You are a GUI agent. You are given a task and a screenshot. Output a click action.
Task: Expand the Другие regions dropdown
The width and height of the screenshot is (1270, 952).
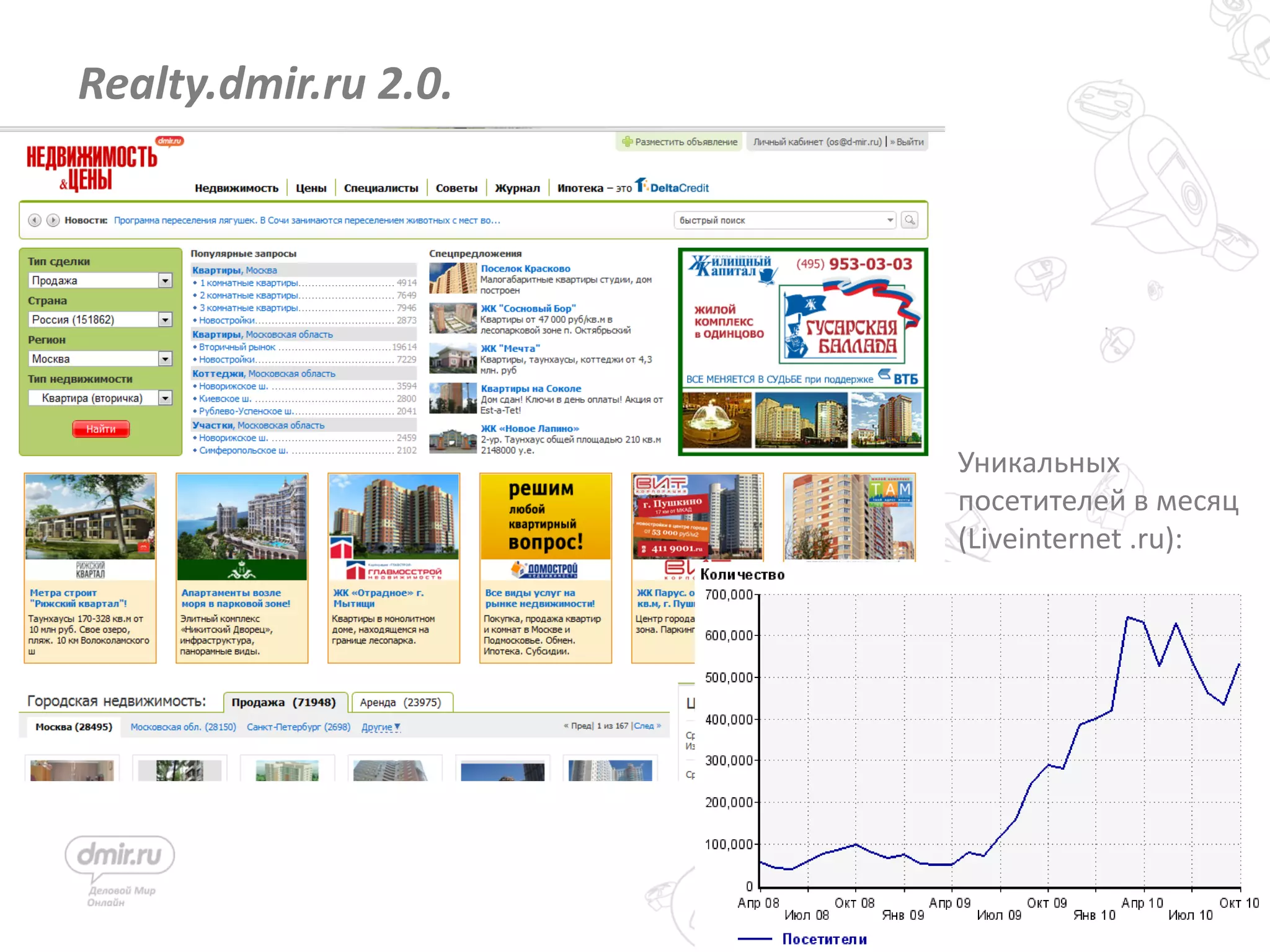point(381,727)
